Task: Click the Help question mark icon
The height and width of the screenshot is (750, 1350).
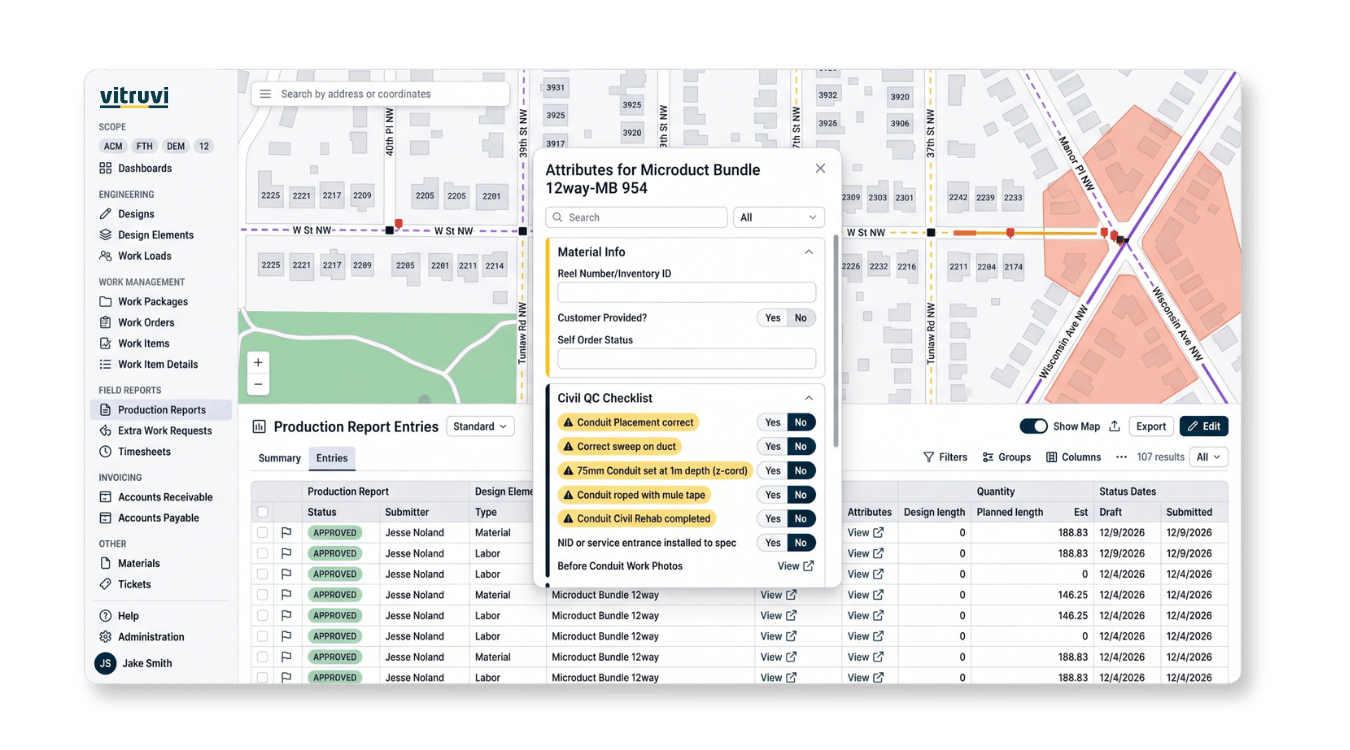Action: coord(105,616)
